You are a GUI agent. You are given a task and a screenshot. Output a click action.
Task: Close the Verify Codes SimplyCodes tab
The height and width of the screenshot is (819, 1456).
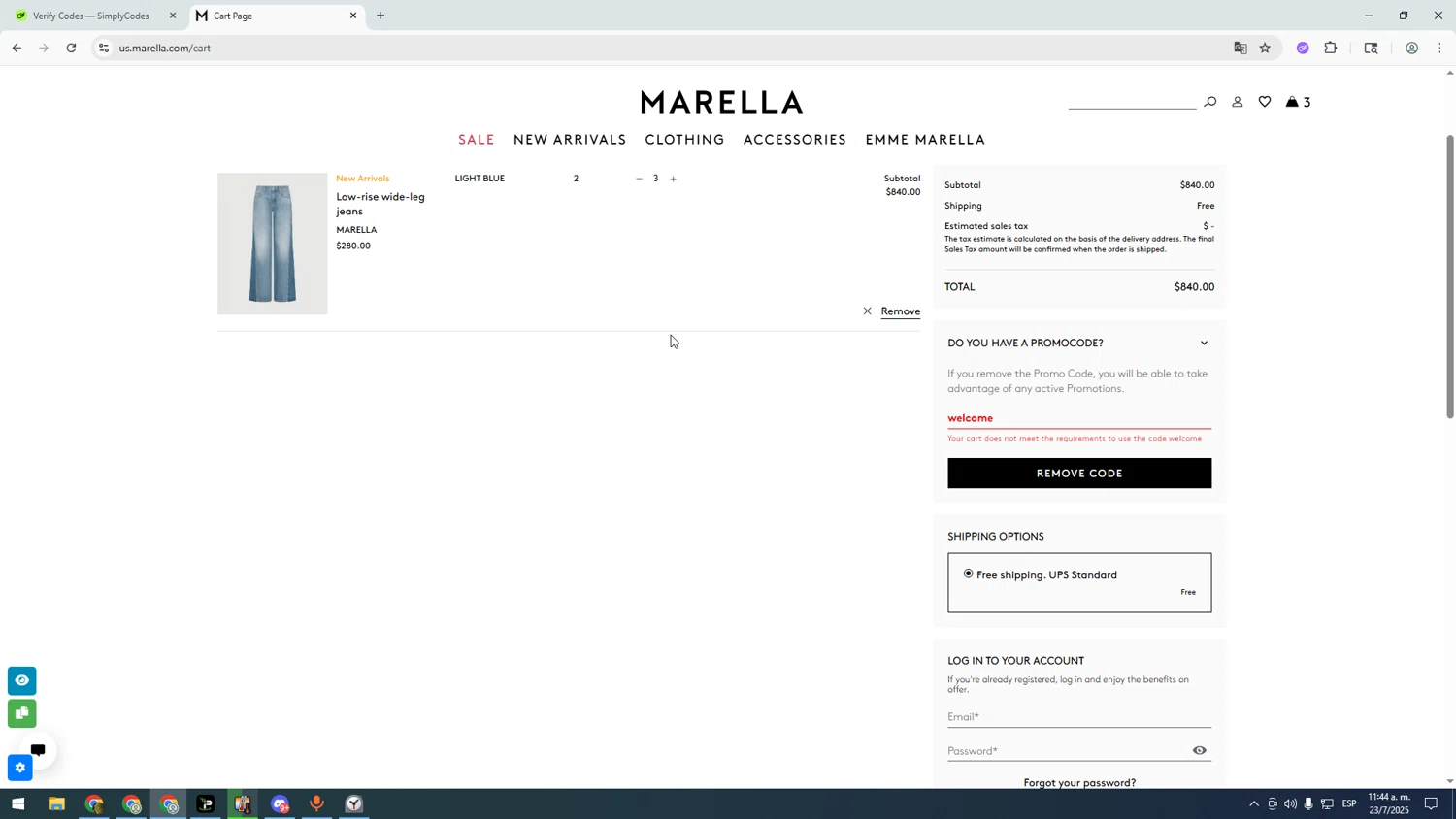click(173, 16)
